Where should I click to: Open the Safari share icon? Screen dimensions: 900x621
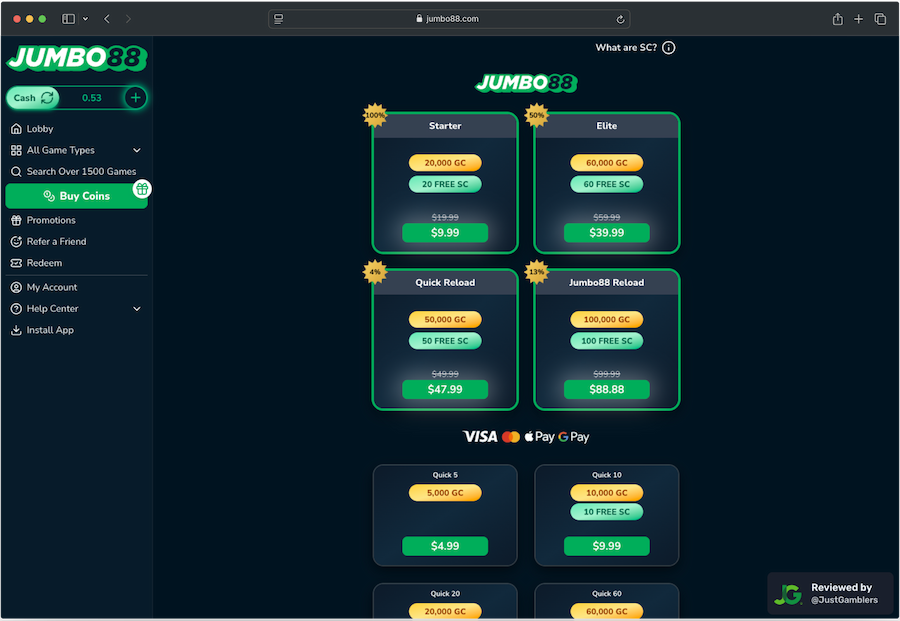pos(837,19)
